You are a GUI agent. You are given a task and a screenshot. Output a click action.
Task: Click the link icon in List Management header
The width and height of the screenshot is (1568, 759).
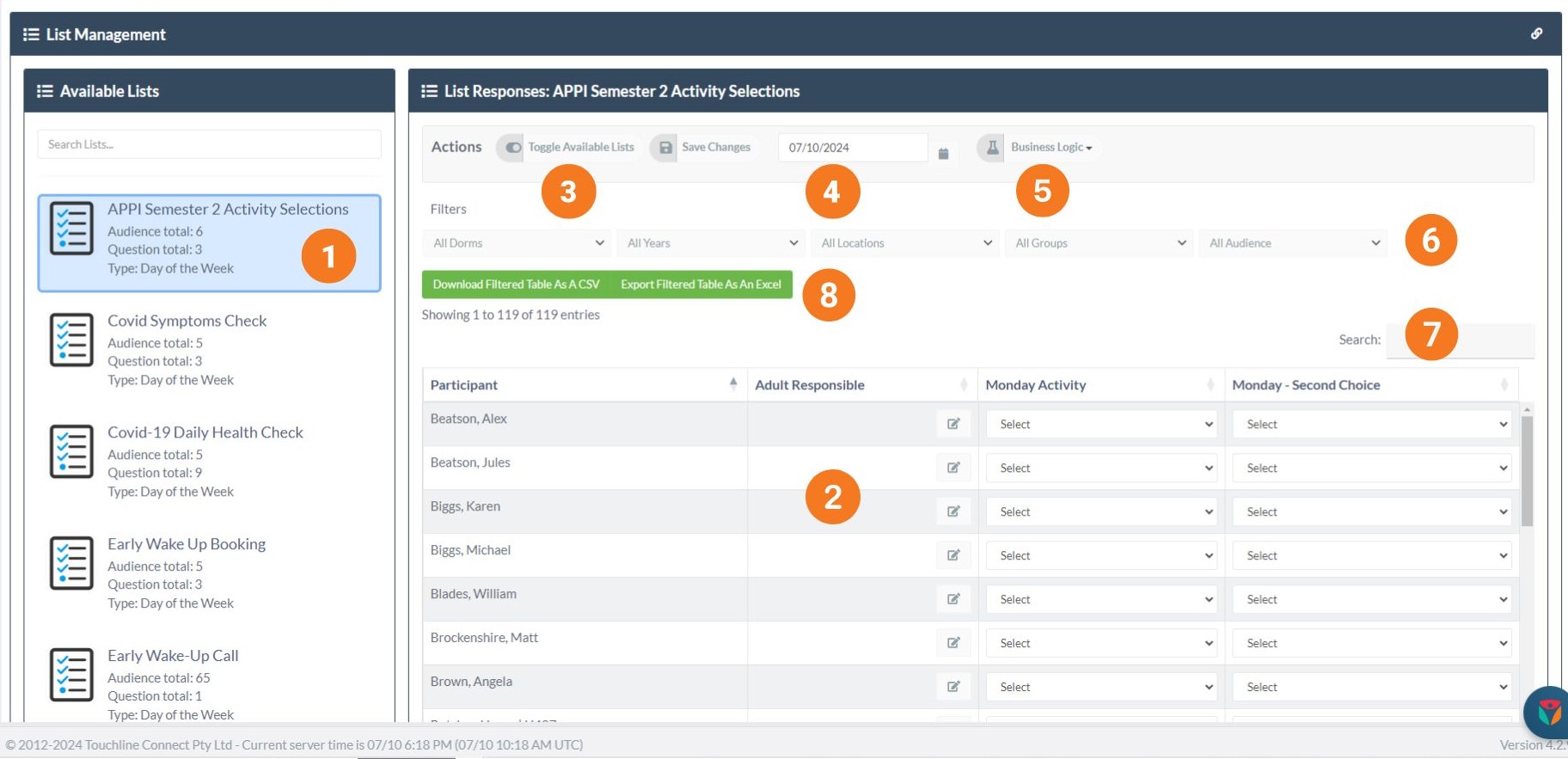[1536, 34]
